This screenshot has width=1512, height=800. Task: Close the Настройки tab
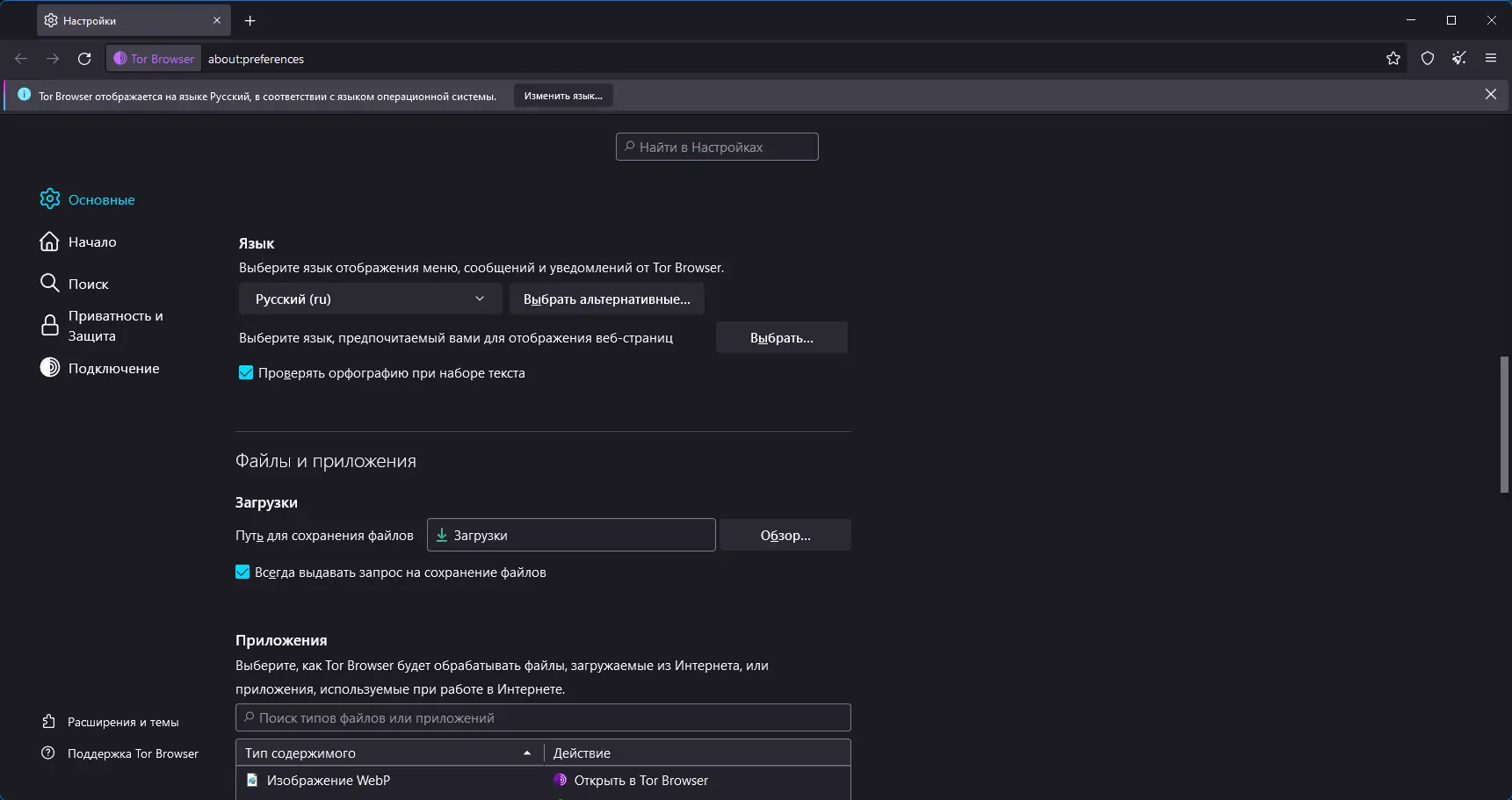point(217,20)
